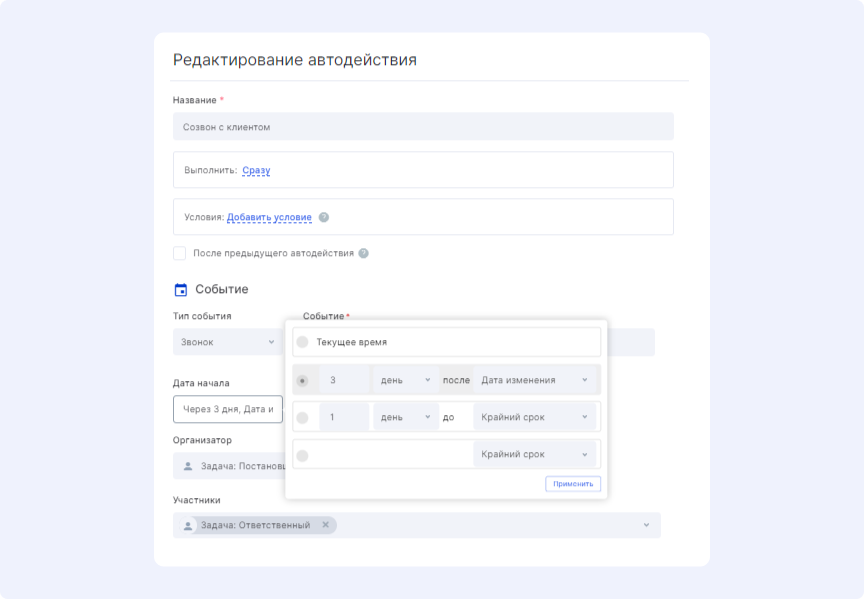Select radio button for 1 день до row
This screenshot has width=864, height=599.
coord(303,417)
